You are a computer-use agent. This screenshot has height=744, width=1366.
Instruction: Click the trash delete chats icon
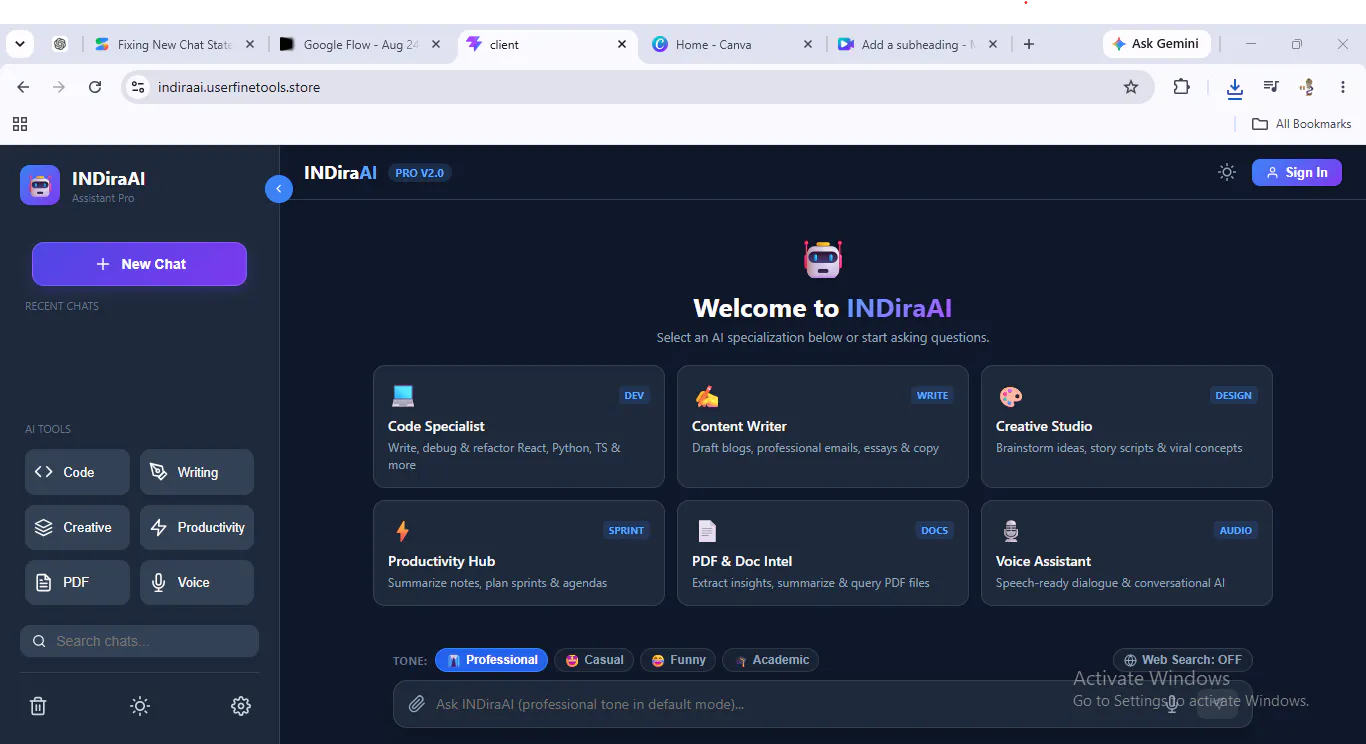click(38, 706)
